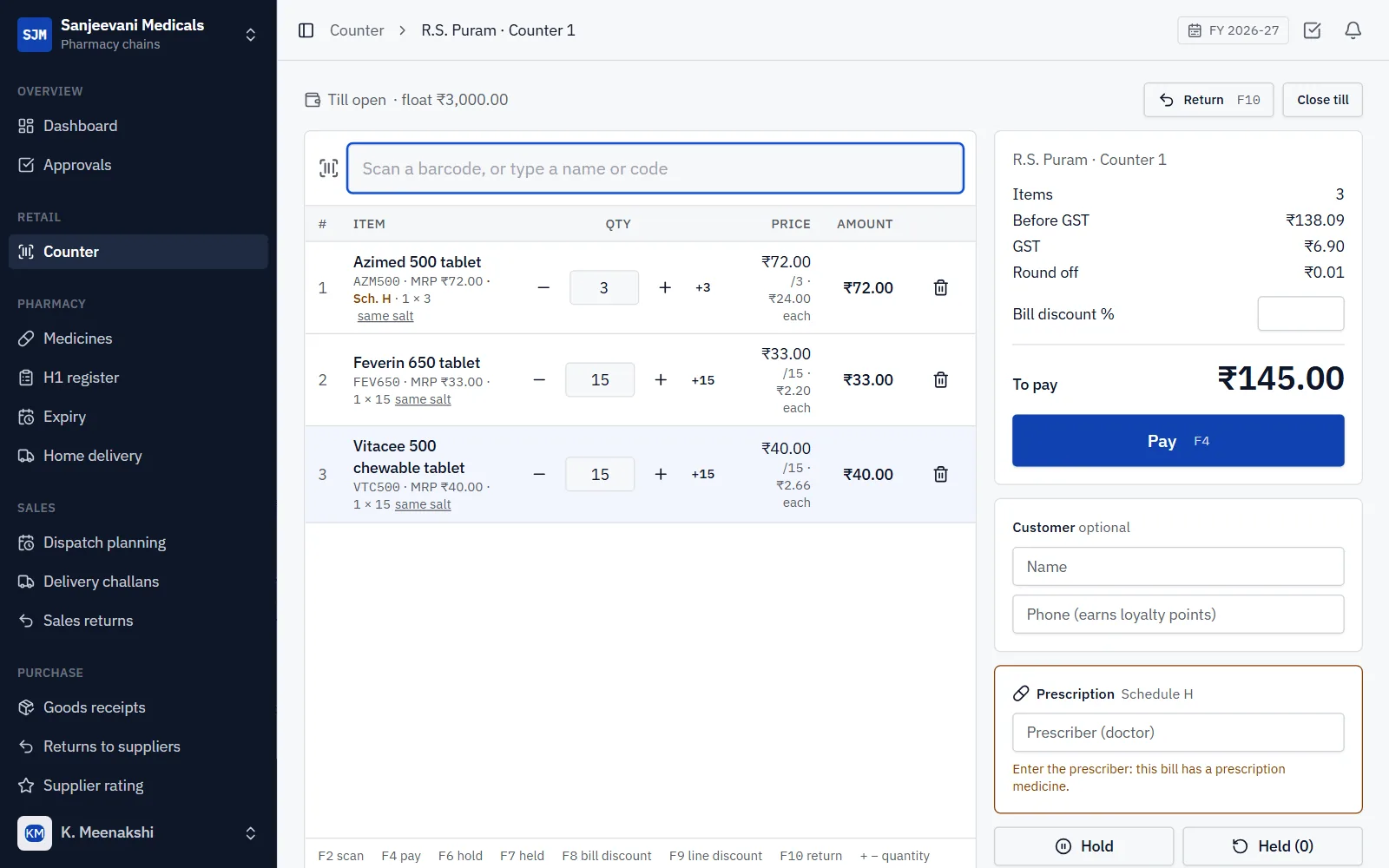Add +15 strip to Feverin 650
The height and width of the screenshot is (868, 1389).
[702, 379]
